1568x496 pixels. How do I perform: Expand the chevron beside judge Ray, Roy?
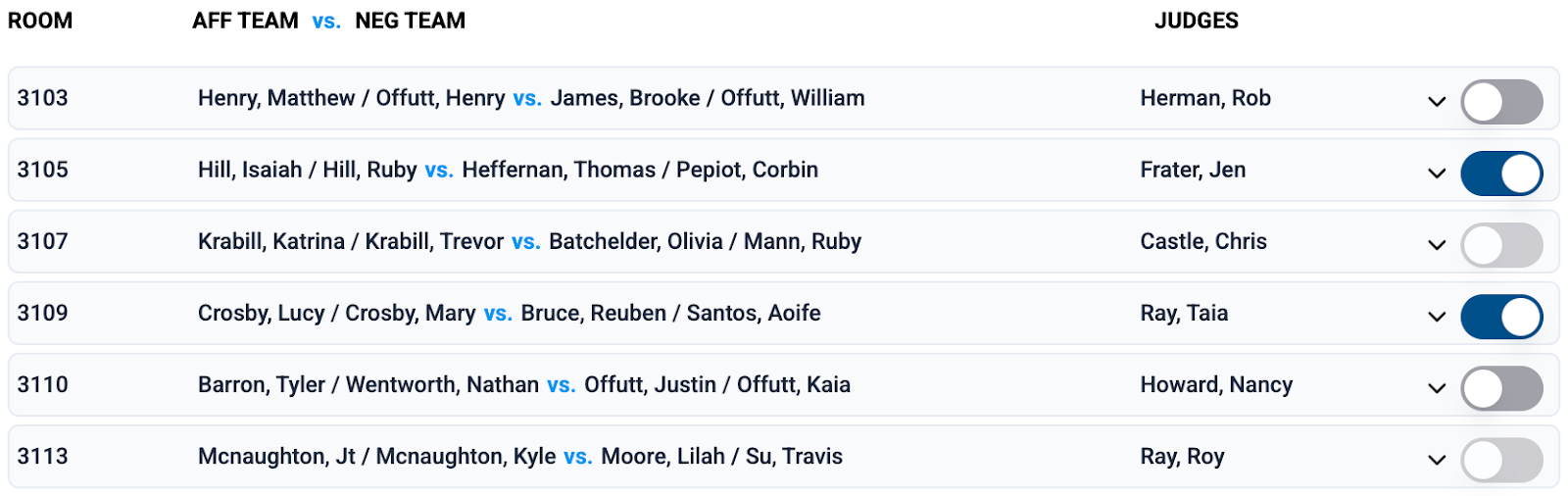pyautogui.click(x=1437, y=459)
